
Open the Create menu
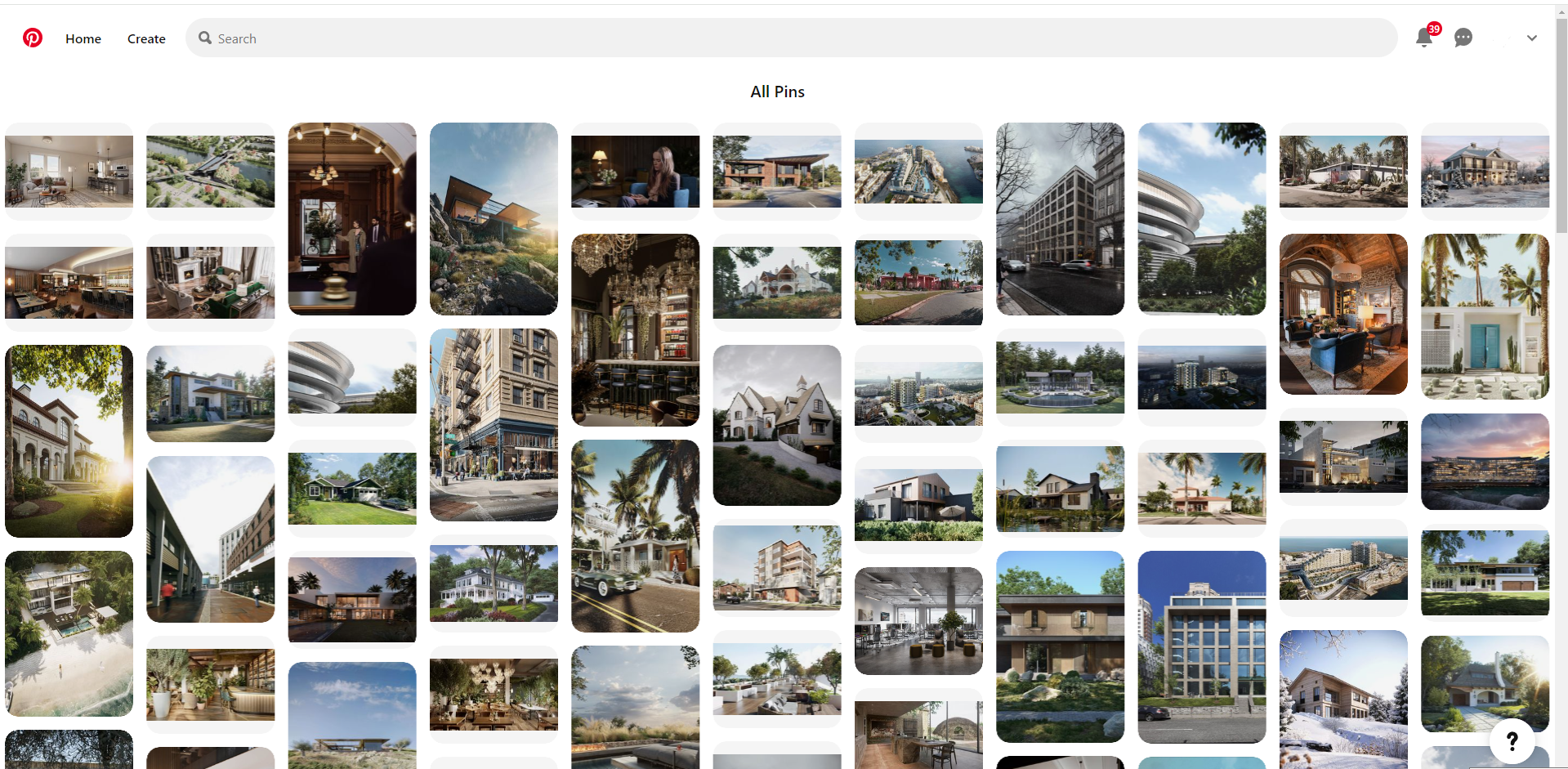click(x=146, y=38)
